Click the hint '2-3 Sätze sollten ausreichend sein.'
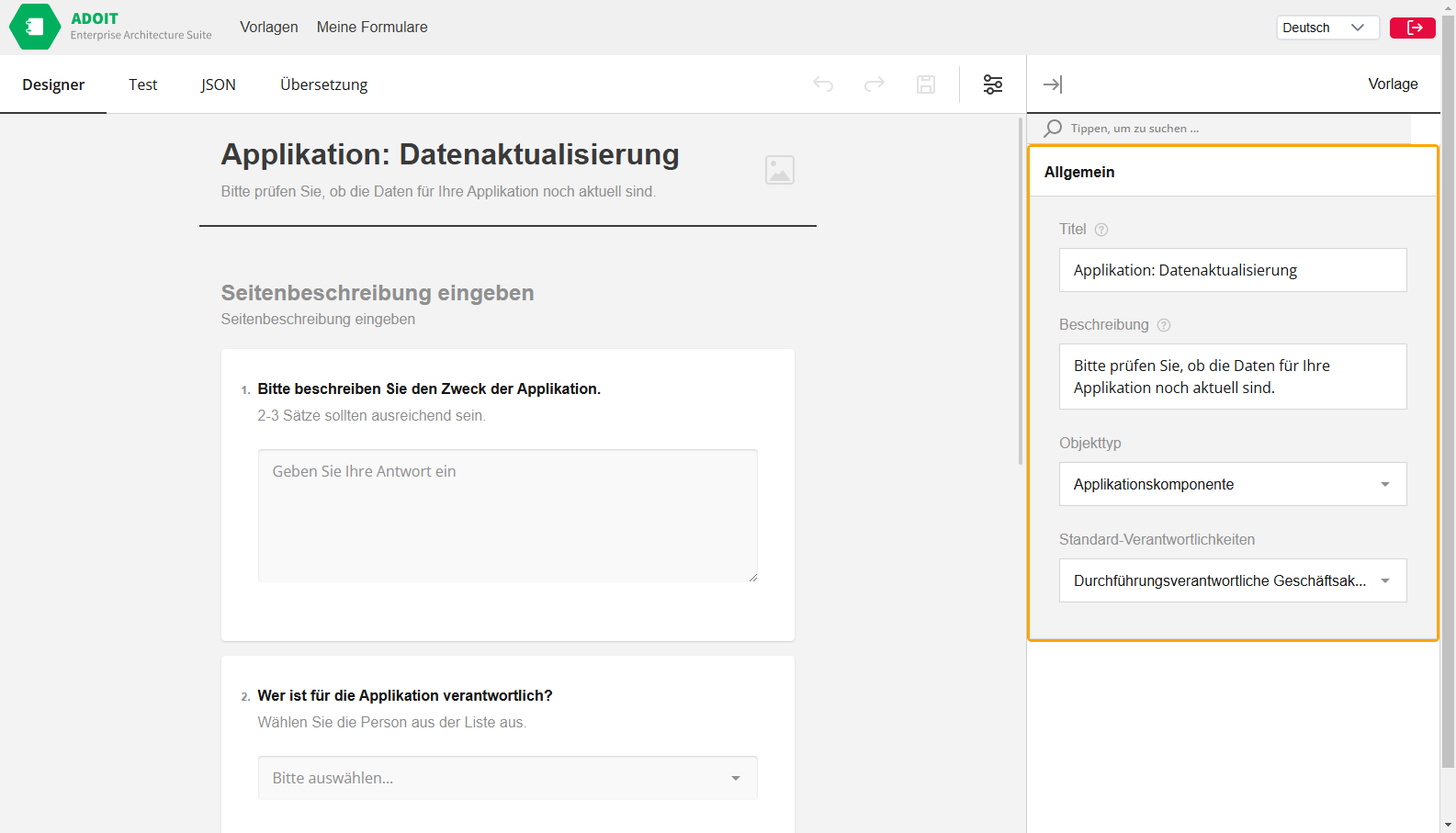 pos(371,415)
